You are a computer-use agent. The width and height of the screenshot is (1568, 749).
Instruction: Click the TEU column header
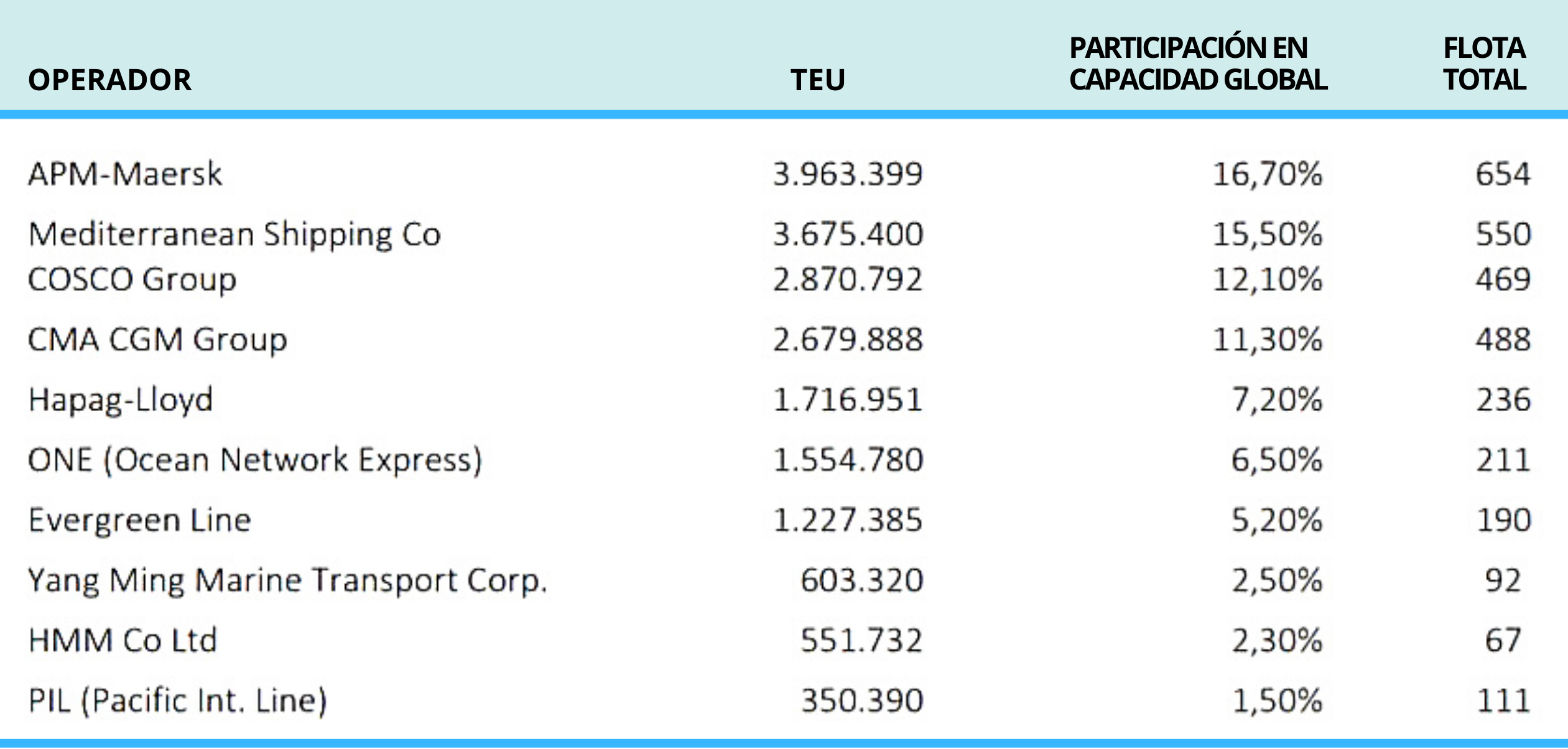coord(817,80)
